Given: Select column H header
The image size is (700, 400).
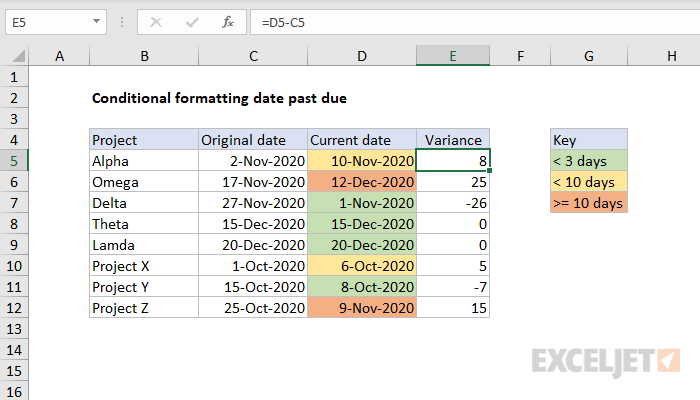Looking at the screenshot, I should tap(664, 56).
